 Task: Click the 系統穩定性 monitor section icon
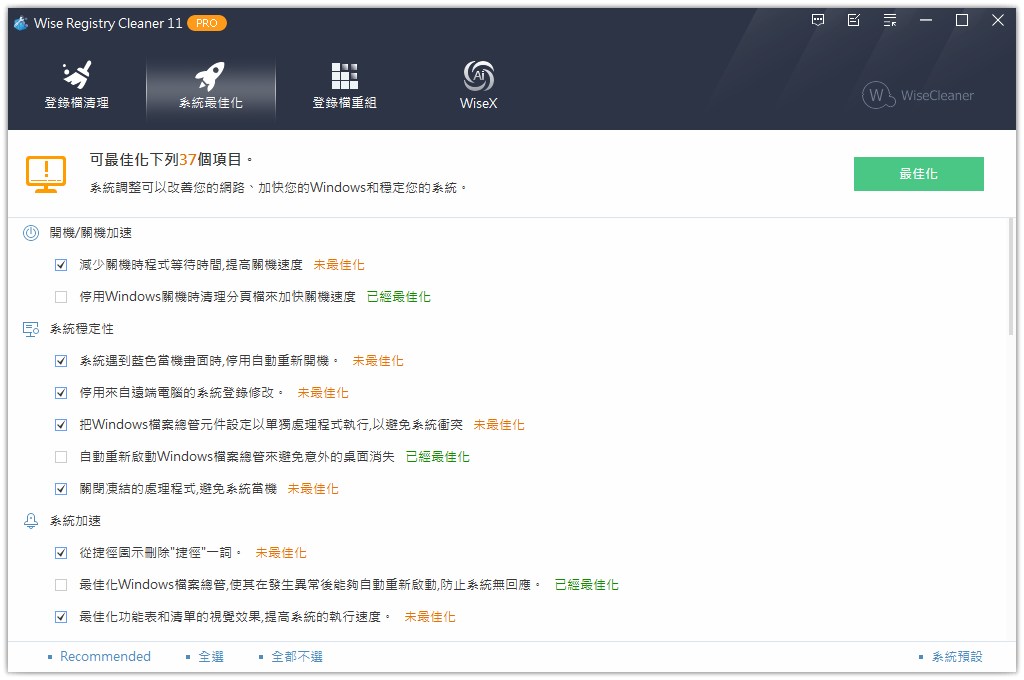[31, 329]
